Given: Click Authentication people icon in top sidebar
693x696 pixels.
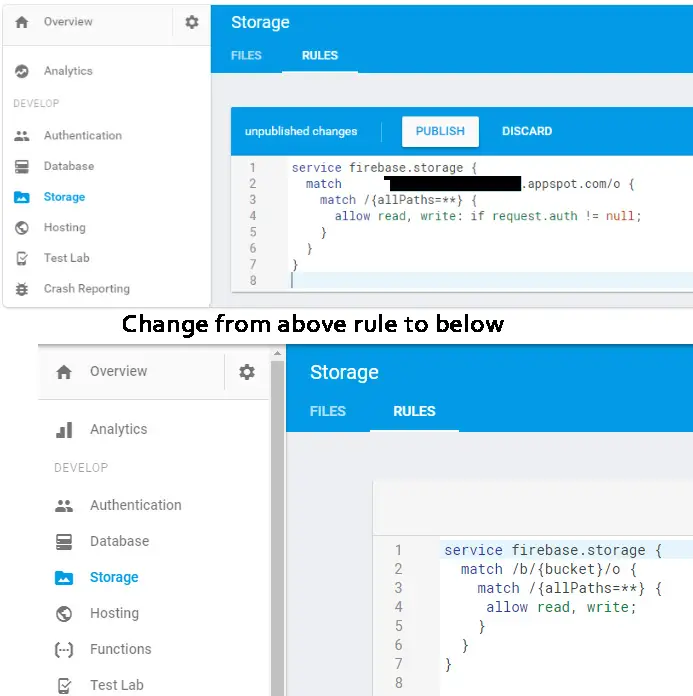Looking at the screenshot, I should [x=22, y=136].
